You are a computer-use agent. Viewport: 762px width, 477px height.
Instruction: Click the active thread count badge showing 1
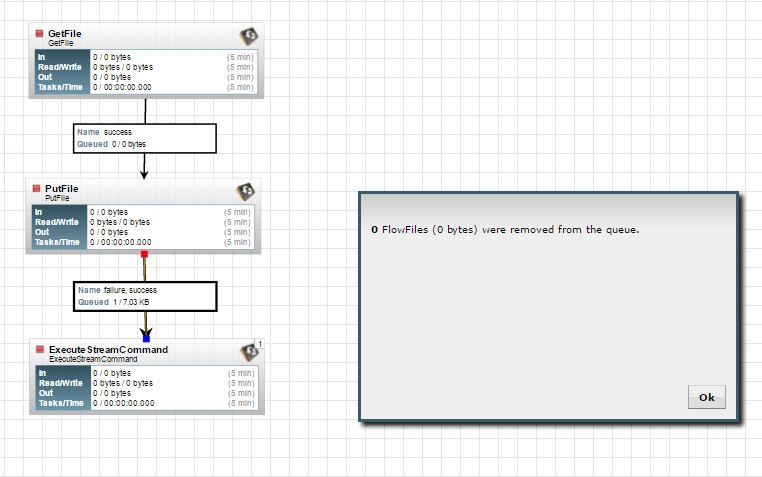pyautogui.click(x=260, y=344)
